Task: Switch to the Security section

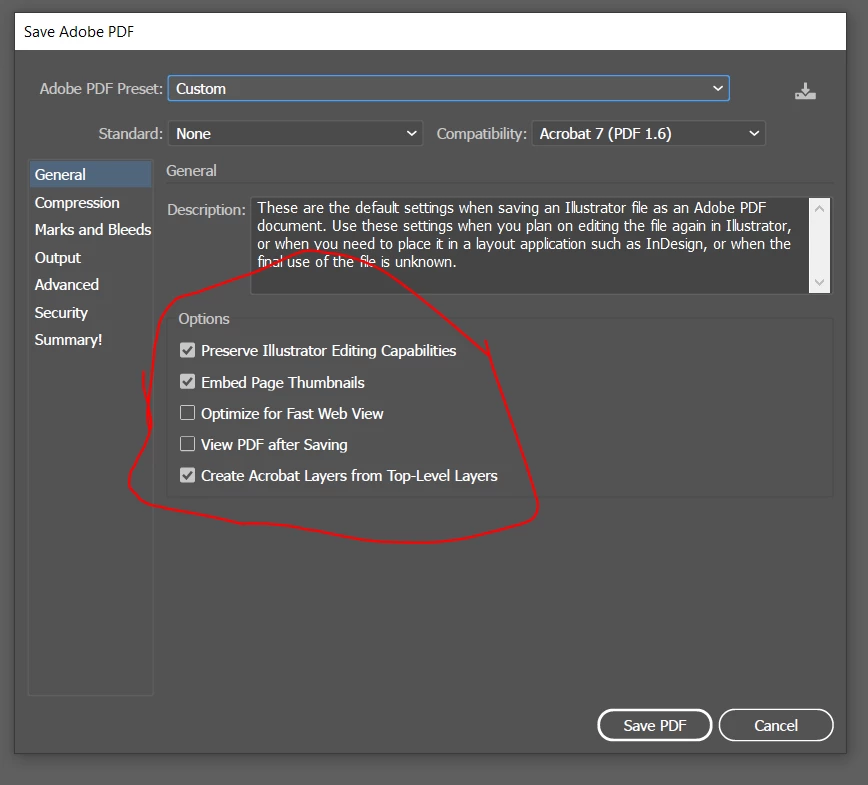Action: pyautogui.click(x=61, y=312)
